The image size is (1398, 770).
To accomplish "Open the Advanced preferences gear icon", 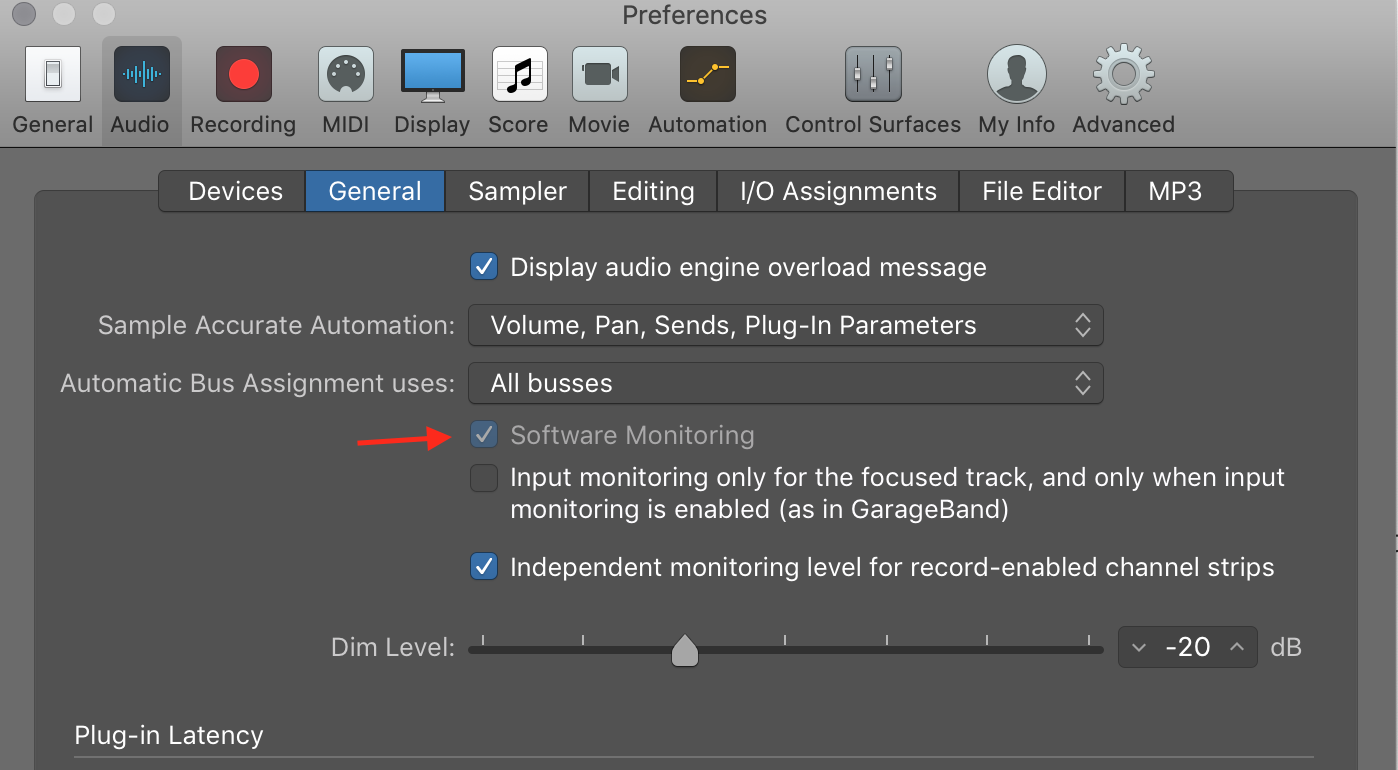I will click(x=1123, y=77).
